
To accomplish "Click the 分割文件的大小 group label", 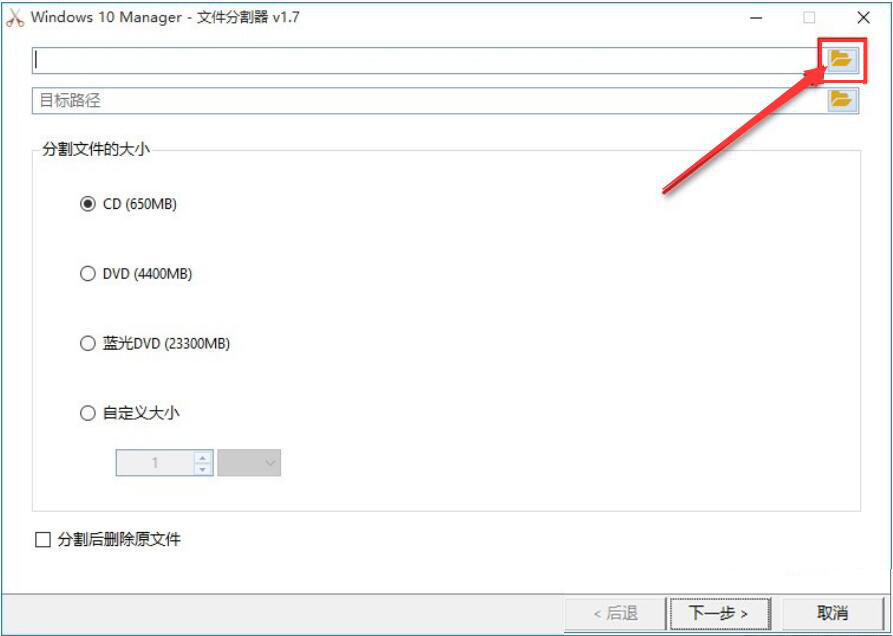I will click(96, 149).
